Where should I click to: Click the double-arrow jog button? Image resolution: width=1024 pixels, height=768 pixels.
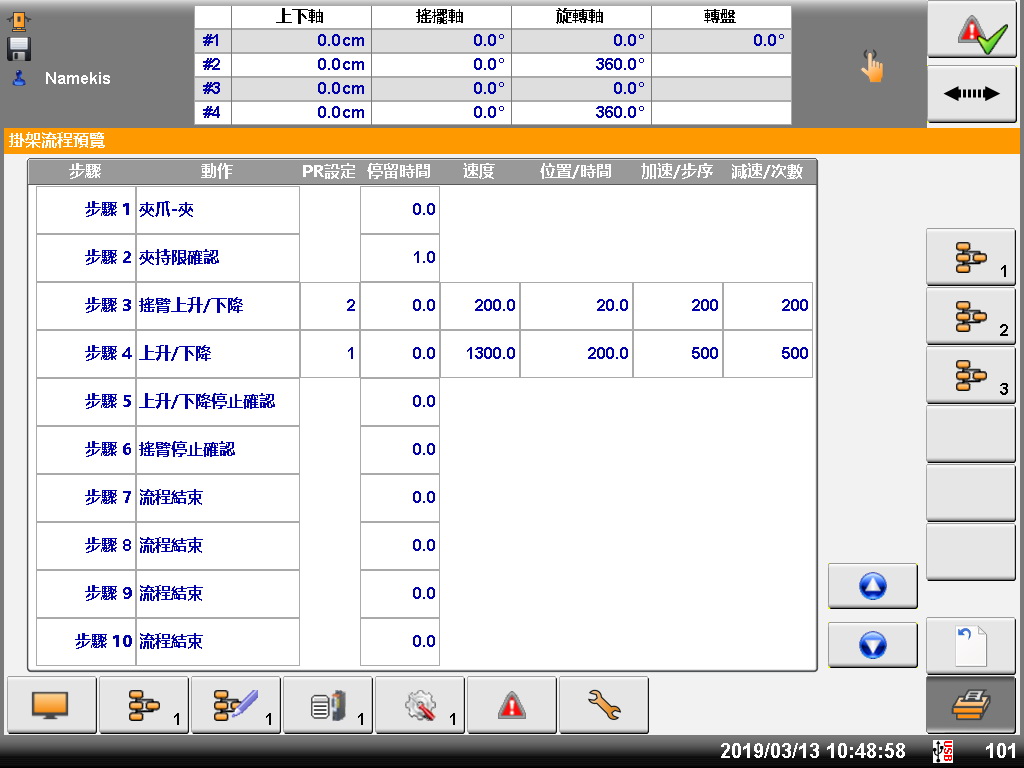coord(972,93)
